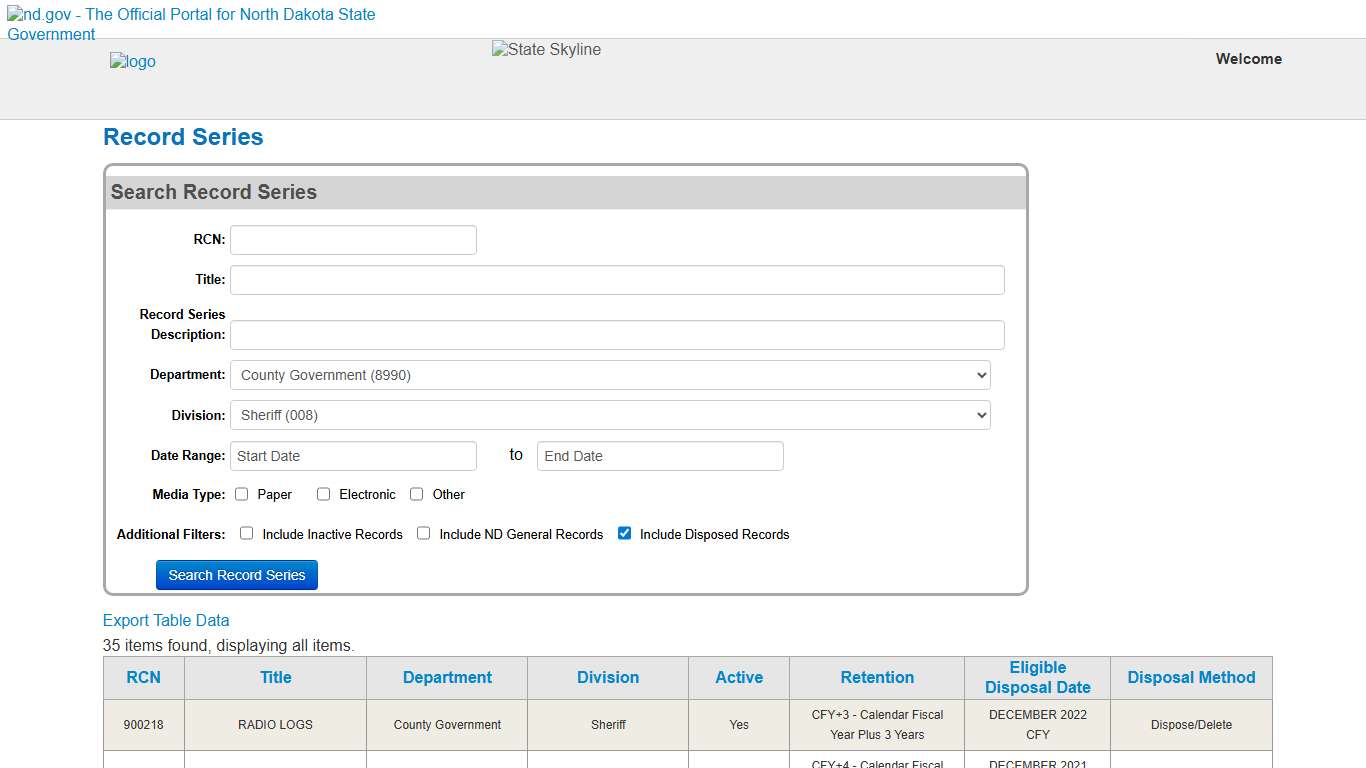Enable Include ND General Records
This screenshot has width=1366, height=768.
click(x=423, y=533)
